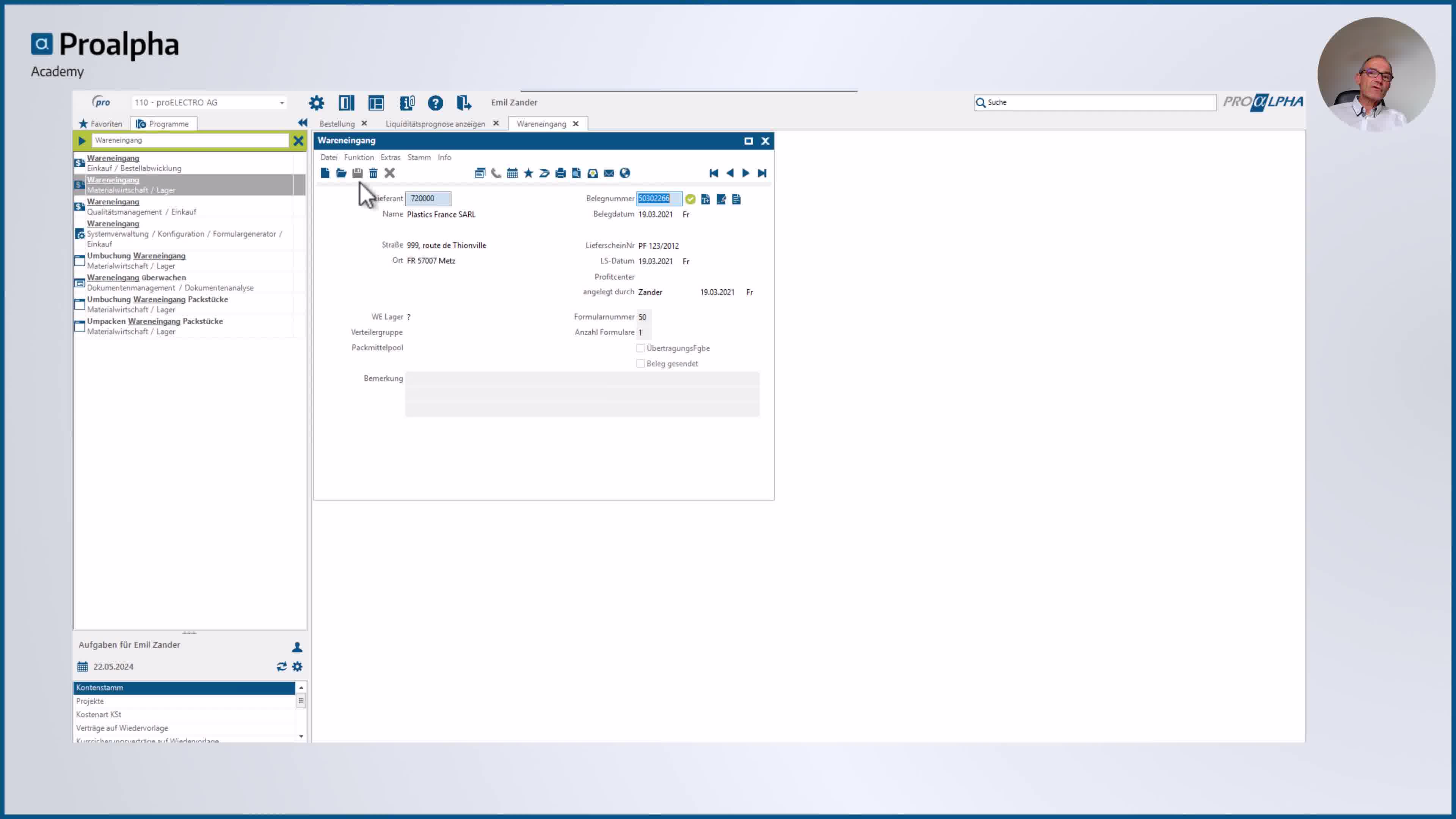The image size is (1456, 819).
Task: Switch to the Bestellung tab
Action: click(x=337, y=124)
